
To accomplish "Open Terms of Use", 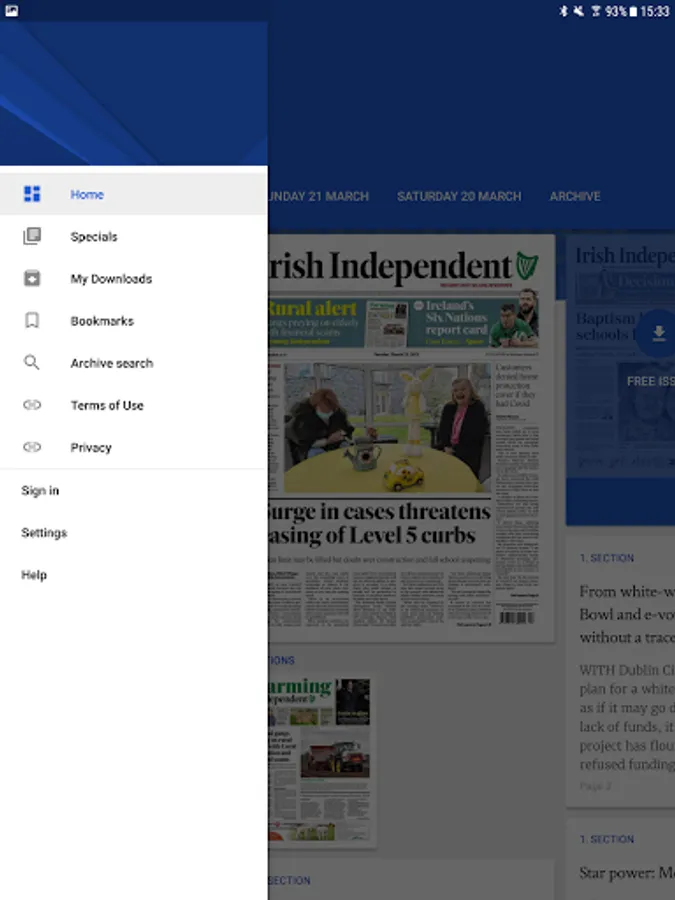I will point(134,405).
